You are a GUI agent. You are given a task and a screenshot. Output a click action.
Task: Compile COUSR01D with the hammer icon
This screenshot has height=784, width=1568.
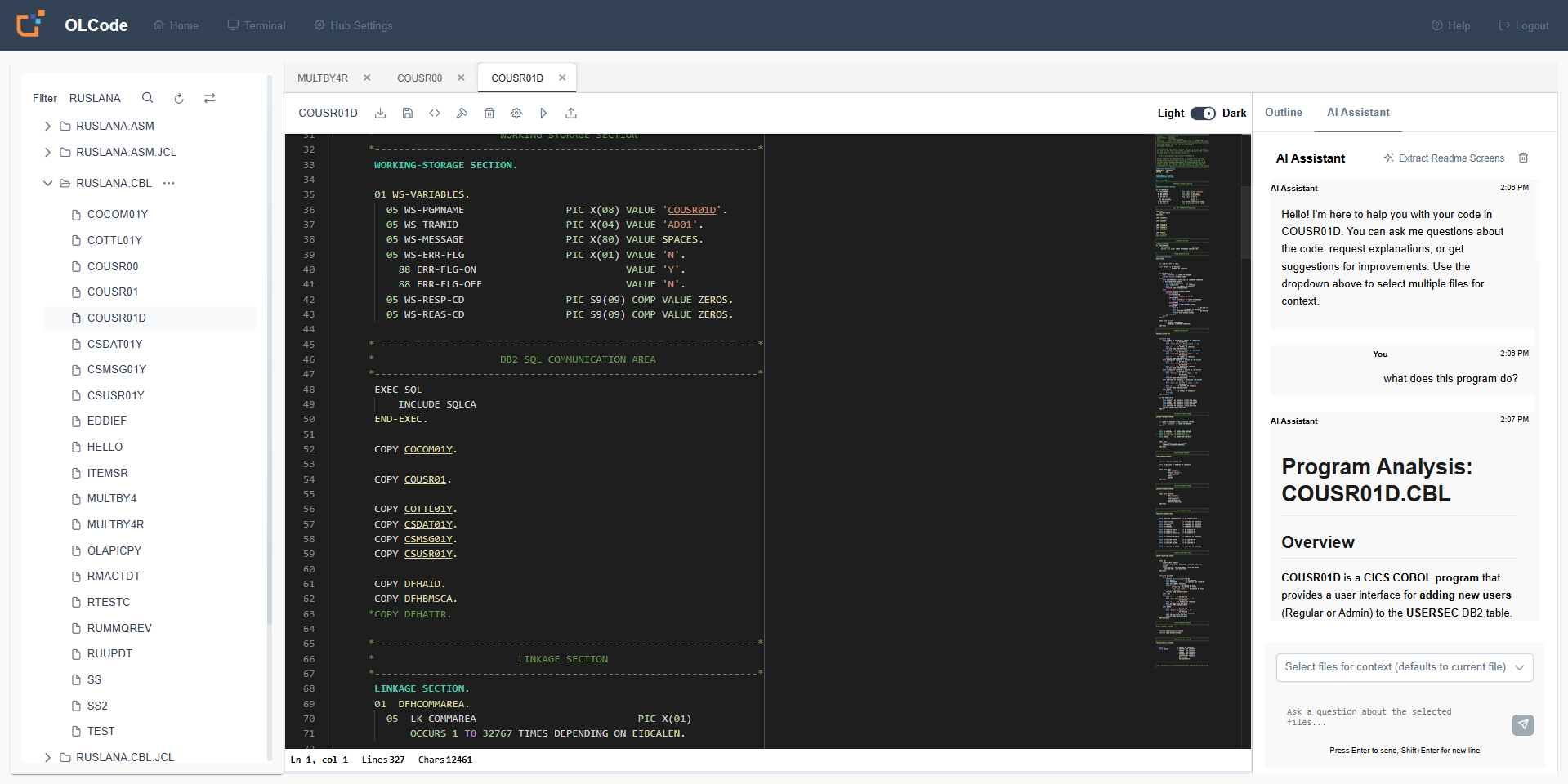pyautogui.click(x=462, y=113)
